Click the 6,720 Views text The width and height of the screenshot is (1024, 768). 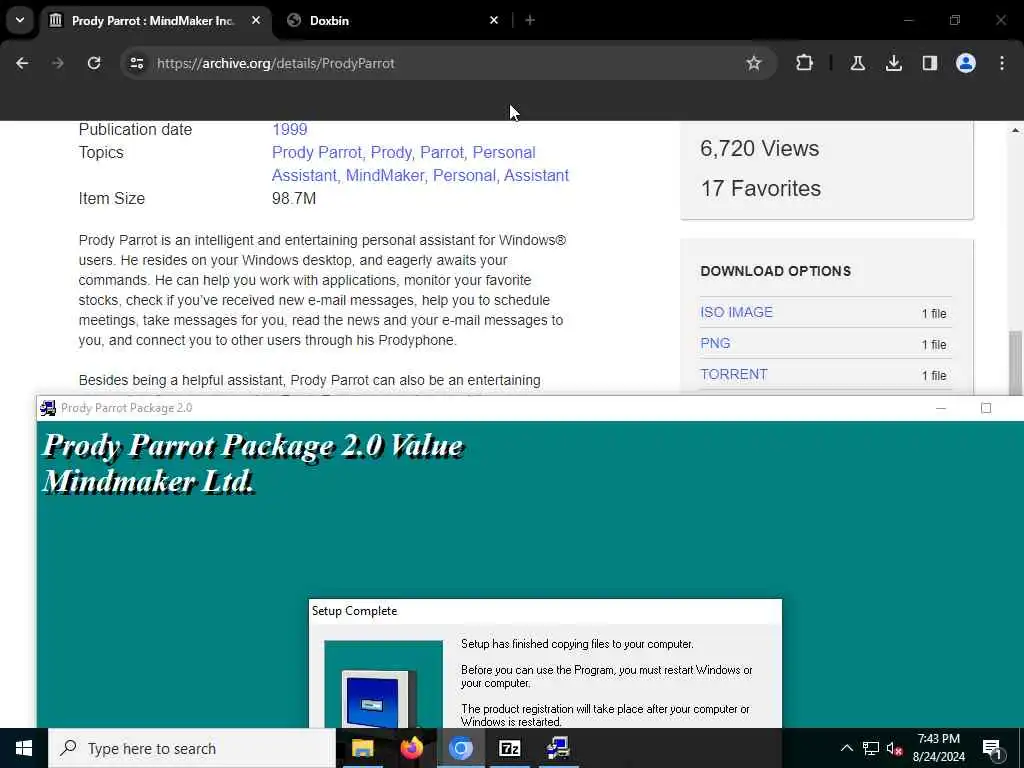point(760,148)
